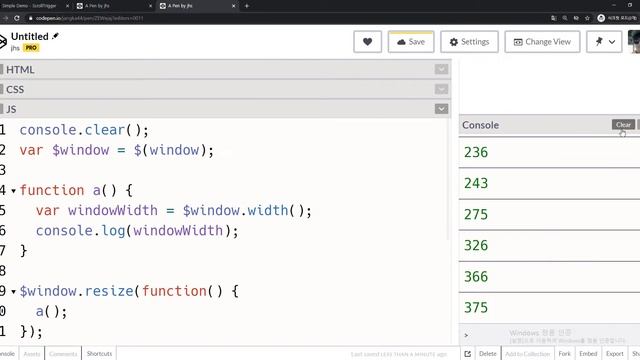This screenshot has height=360, width=640.
Task: Click the Delete button in footer
Action: point(487,353)
